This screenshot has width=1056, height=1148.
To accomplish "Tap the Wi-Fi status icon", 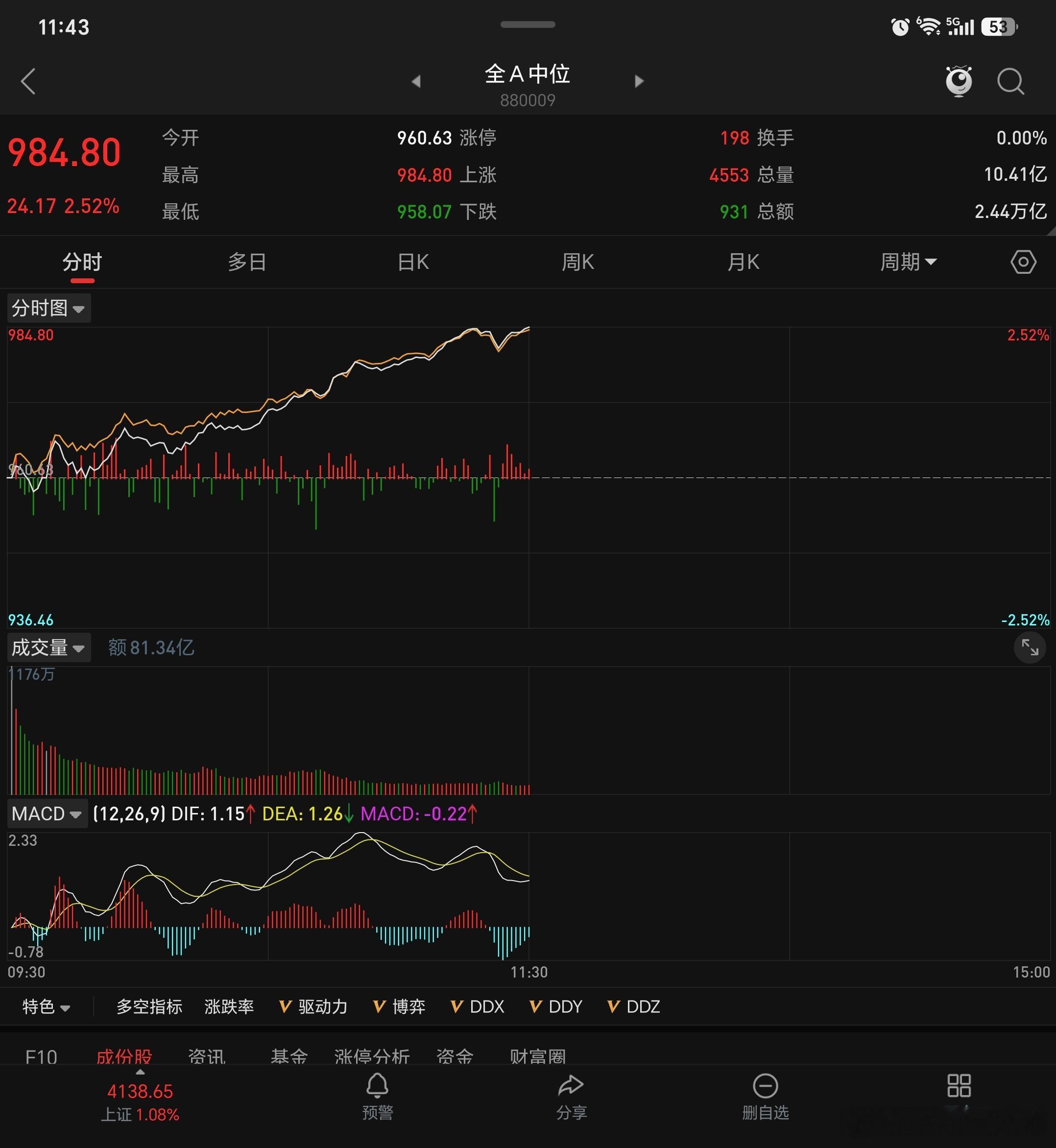I will 928,26.
